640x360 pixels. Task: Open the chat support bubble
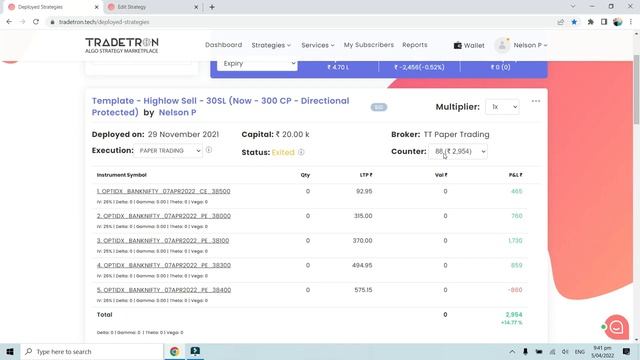point(616,327)
